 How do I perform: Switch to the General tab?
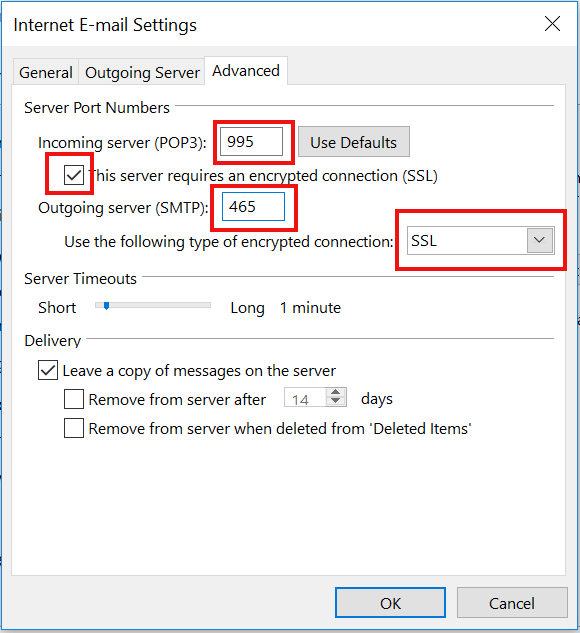(46, 72)
